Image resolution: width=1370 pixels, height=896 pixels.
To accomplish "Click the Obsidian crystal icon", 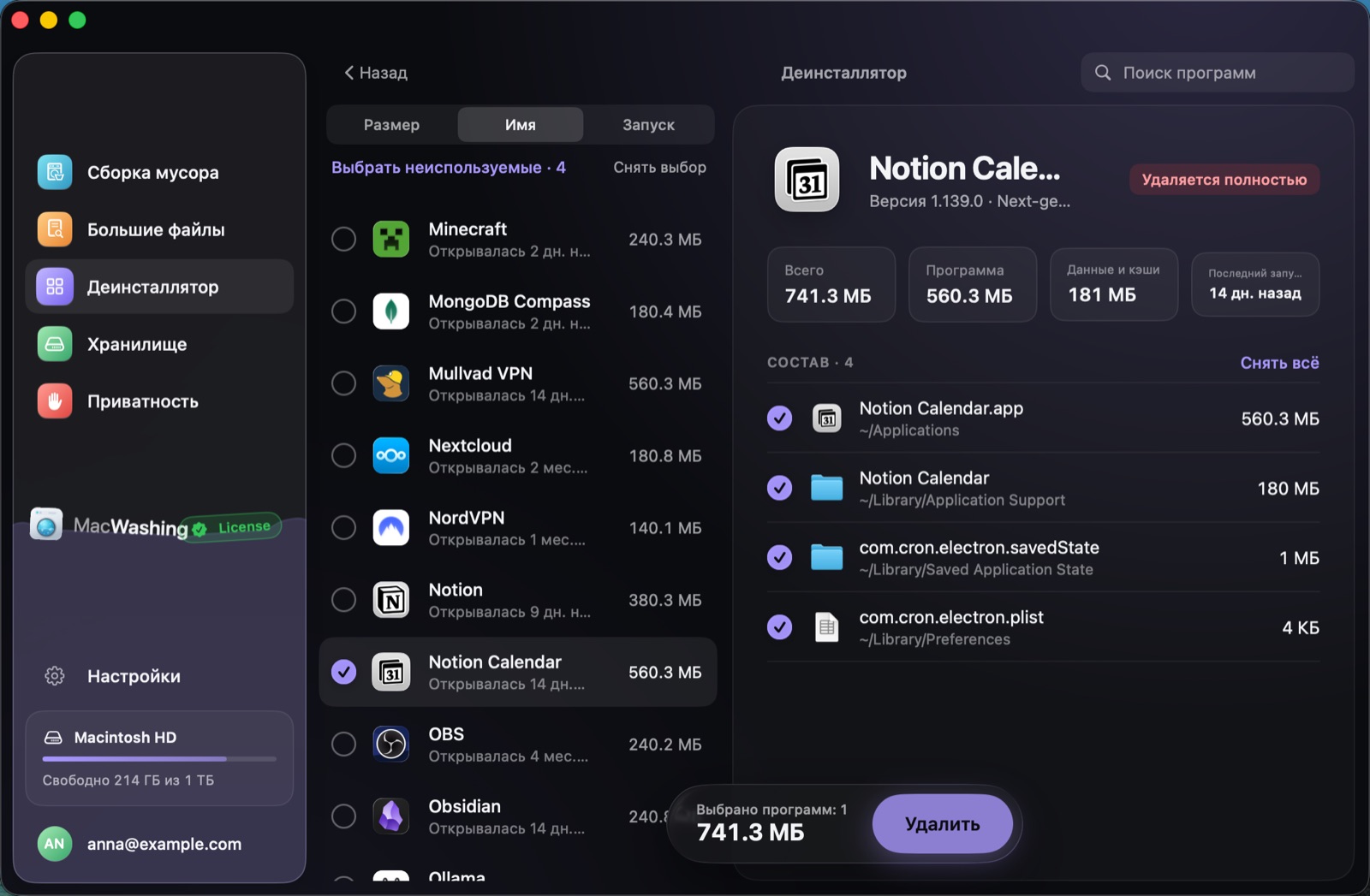I will click(x=391, y=816).
